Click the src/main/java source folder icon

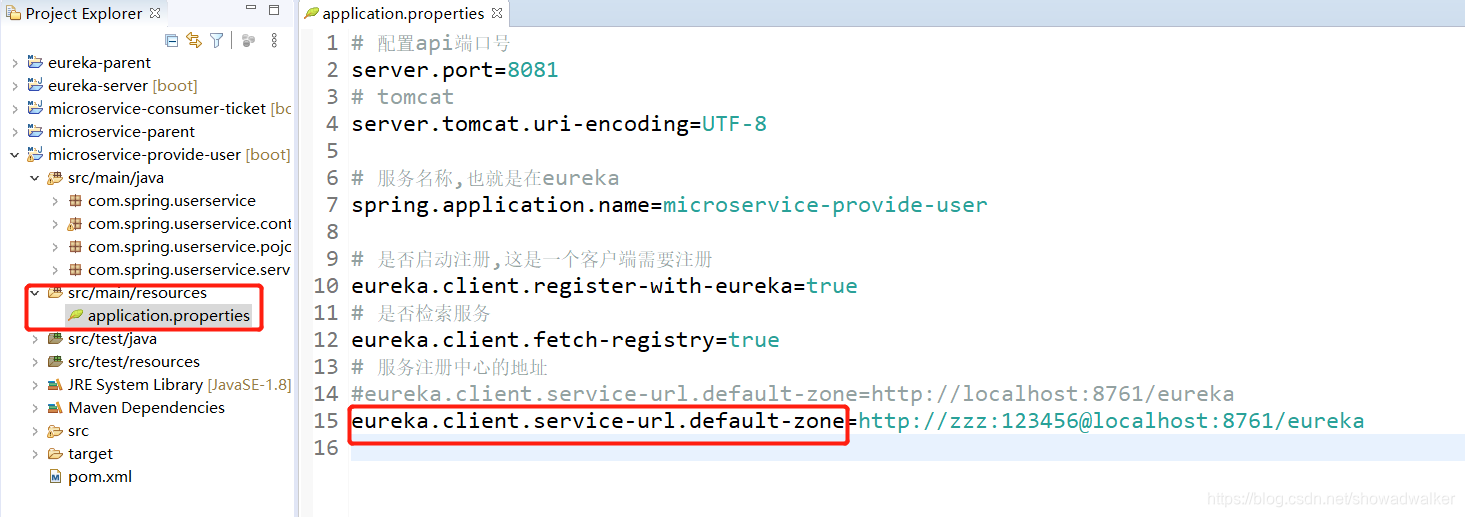[x=55, y=178]
